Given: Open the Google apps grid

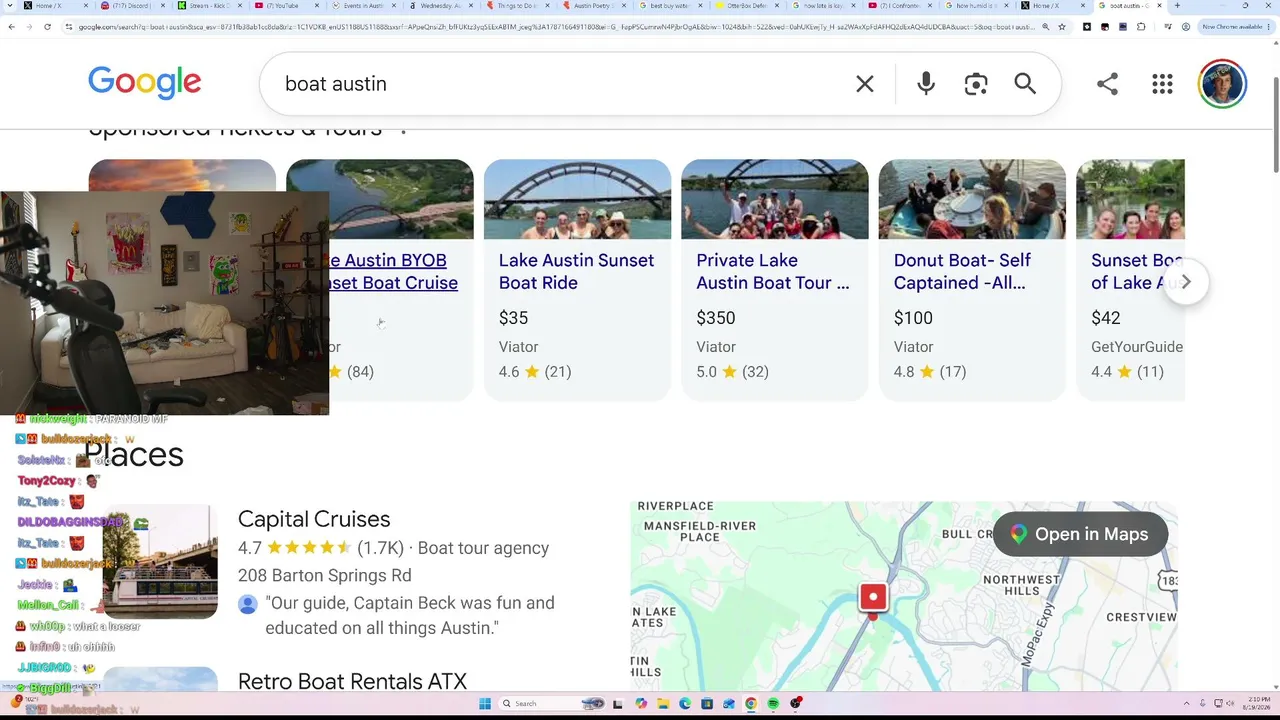Looking at the screenshot, I should tap(1162, 84).
